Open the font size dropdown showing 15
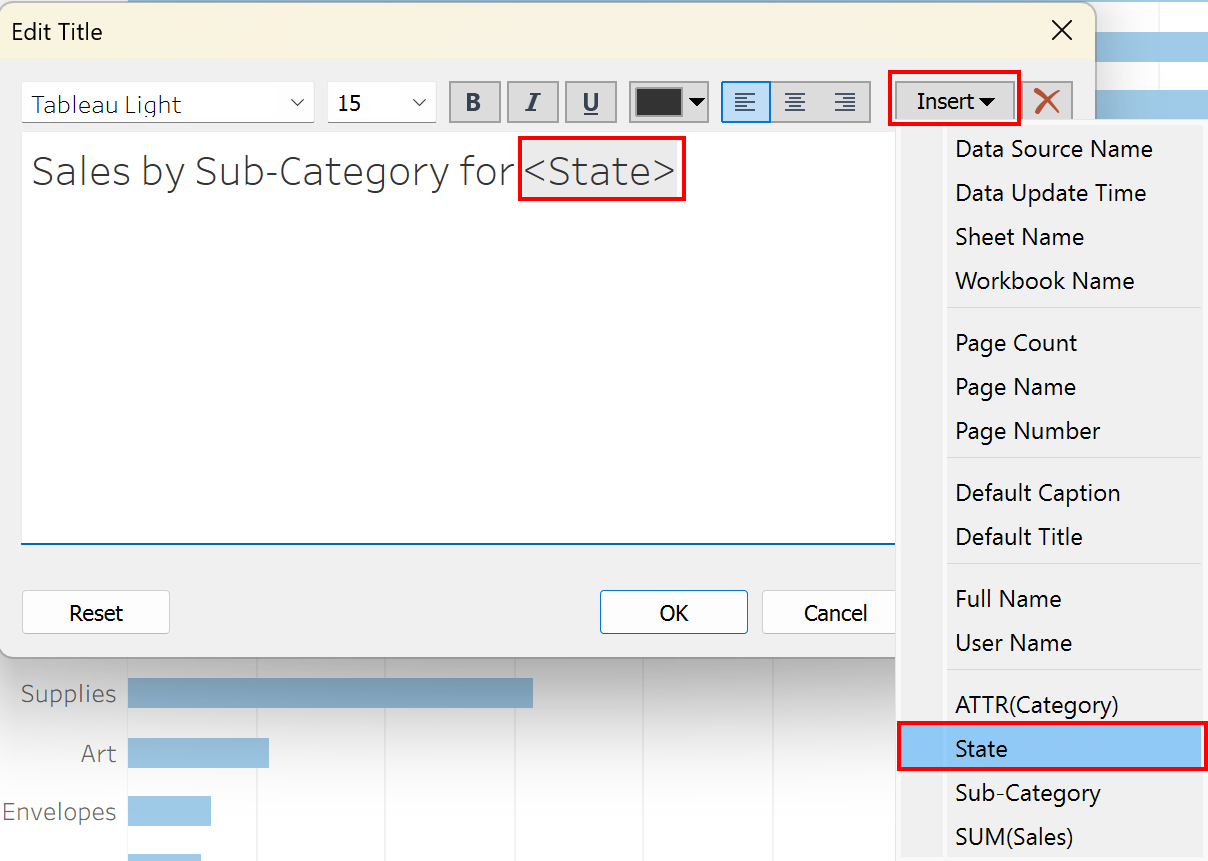The image size is (1208, 861). pyautogui.click(x=382, y=103)
